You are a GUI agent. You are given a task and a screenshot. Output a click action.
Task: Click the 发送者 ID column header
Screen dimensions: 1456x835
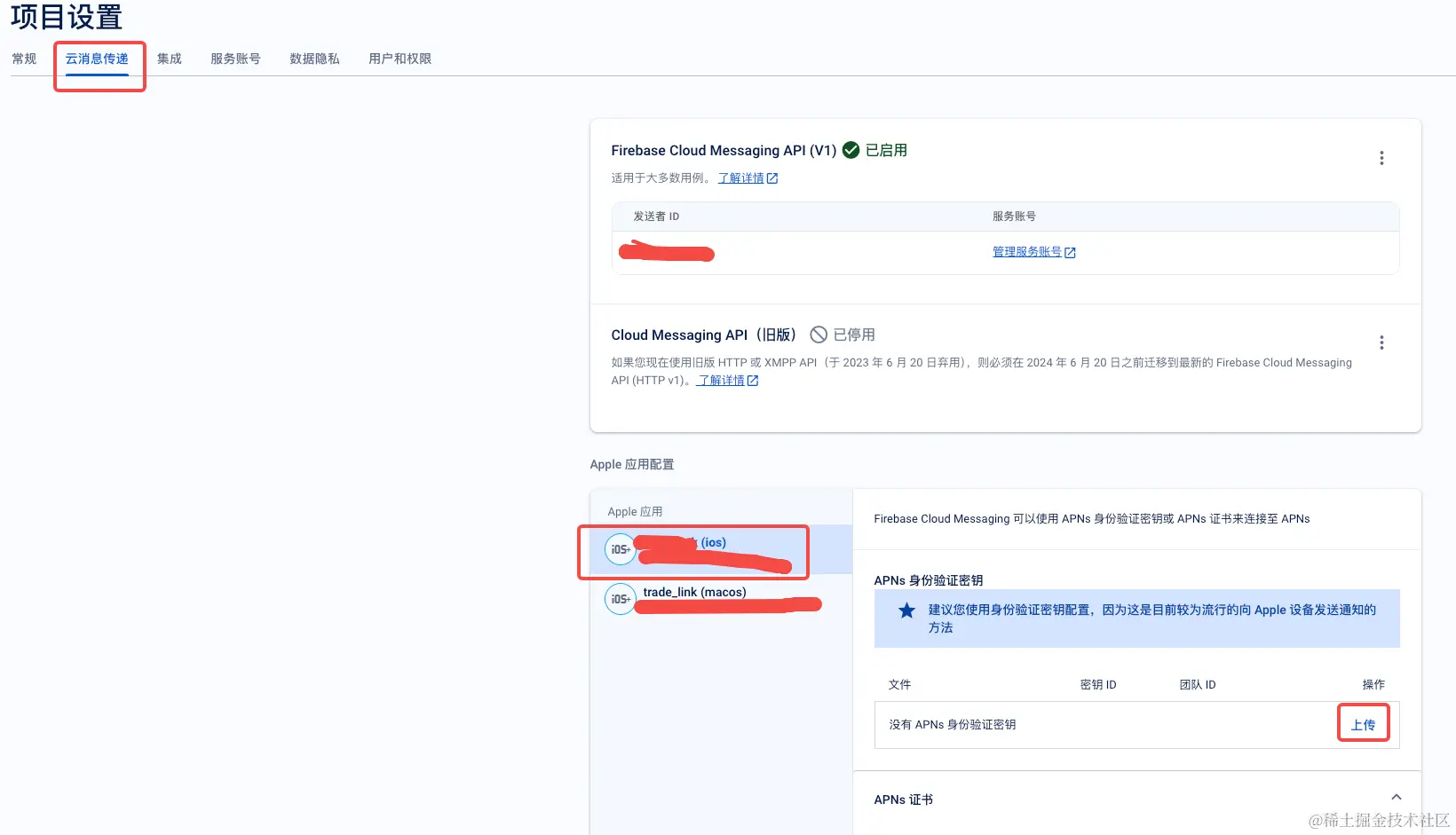click(x=656, y=217)
